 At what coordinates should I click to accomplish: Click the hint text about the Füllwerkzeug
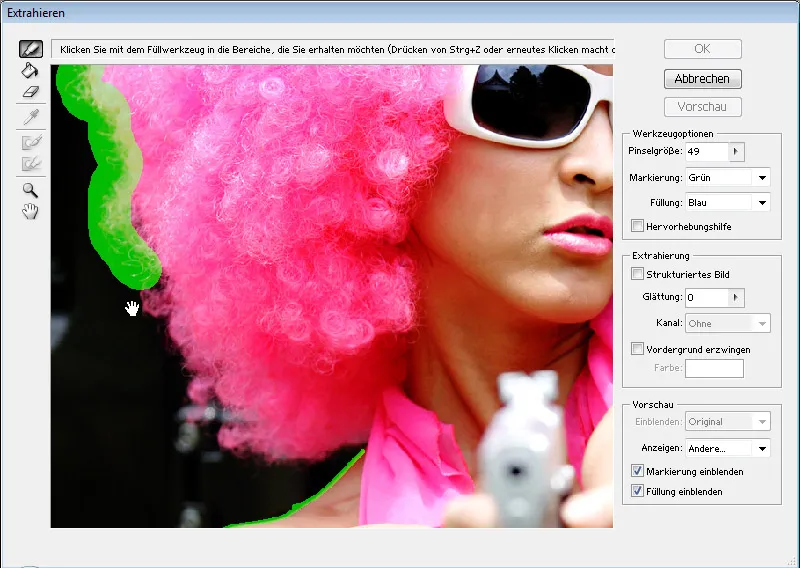337,50
